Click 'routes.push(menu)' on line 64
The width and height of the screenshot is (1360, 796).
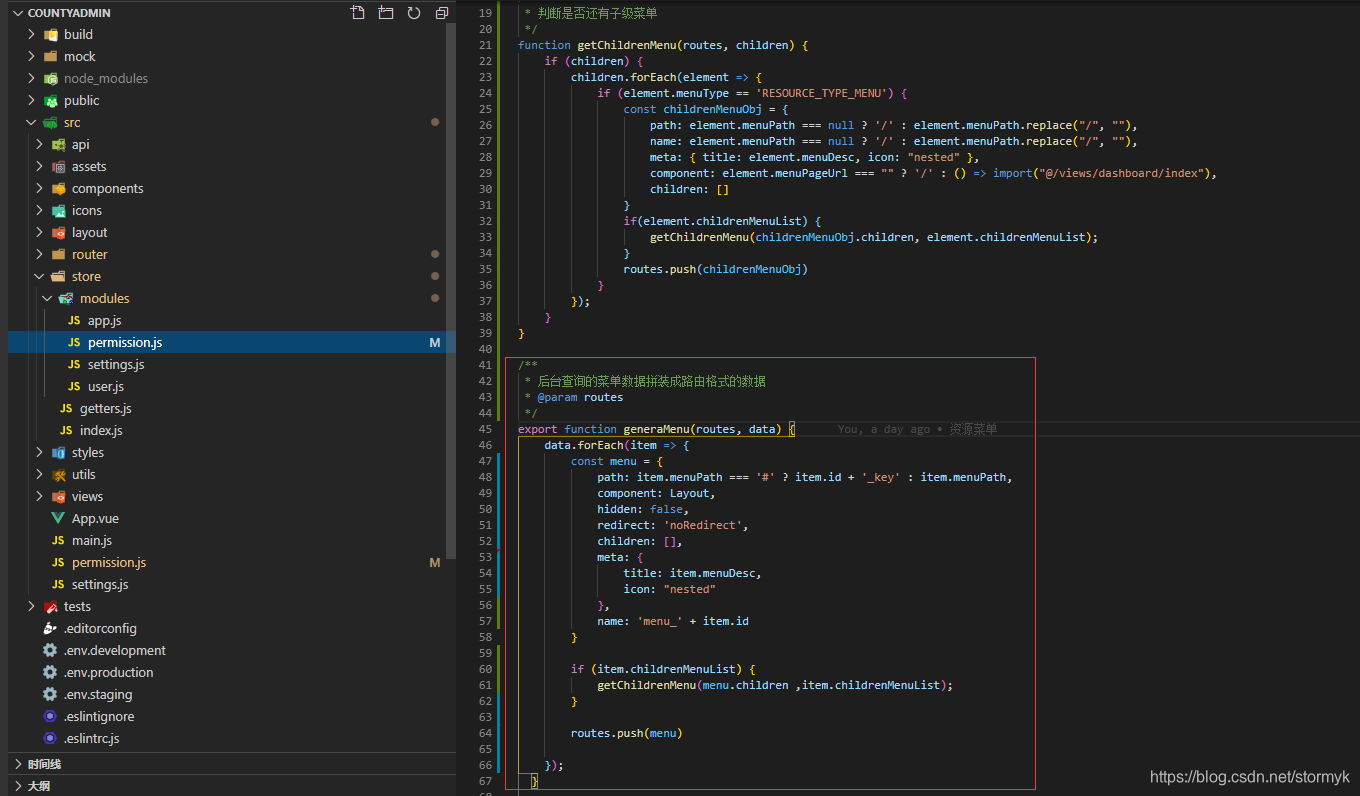coord(627,733)
